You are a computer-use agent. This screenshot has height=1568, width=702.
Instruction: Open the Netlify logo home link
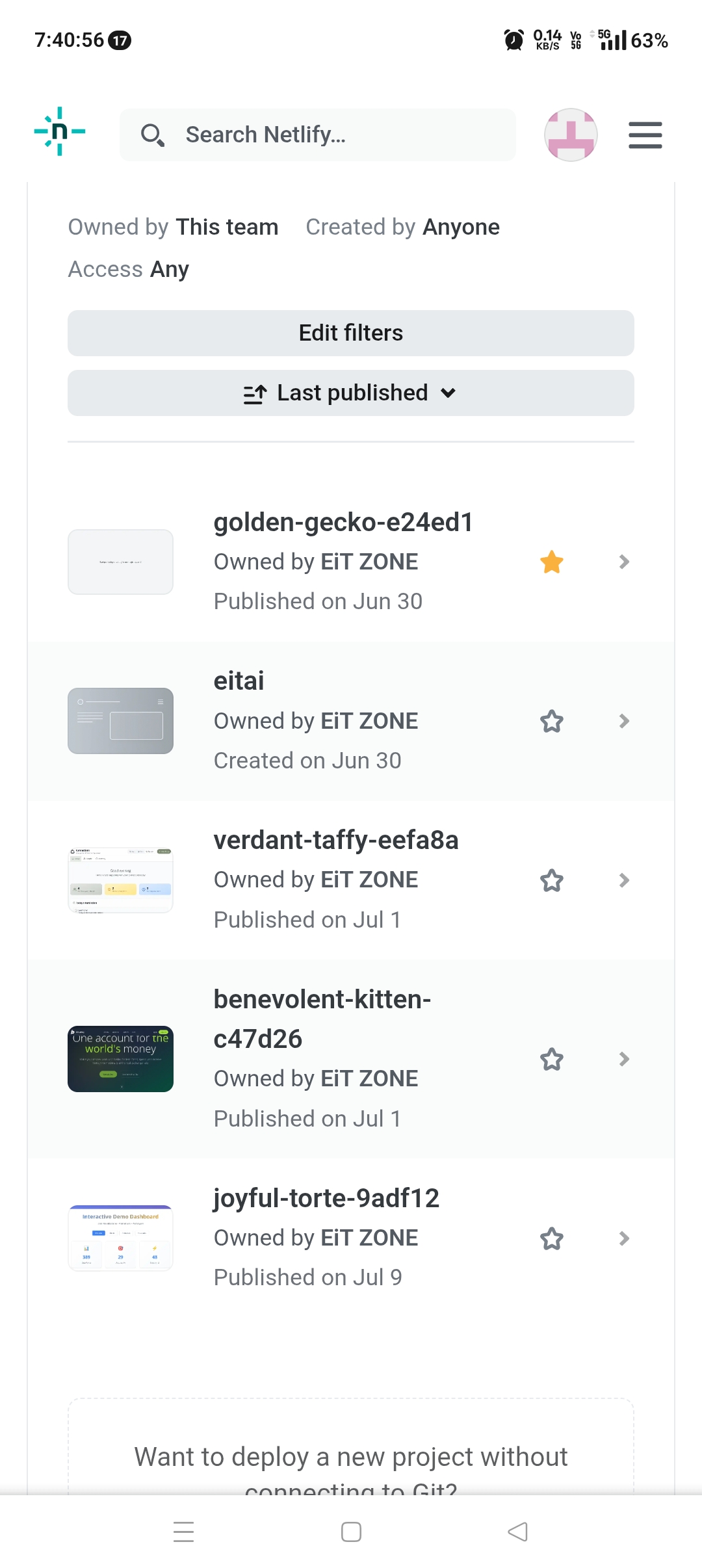tap(60, 132)
